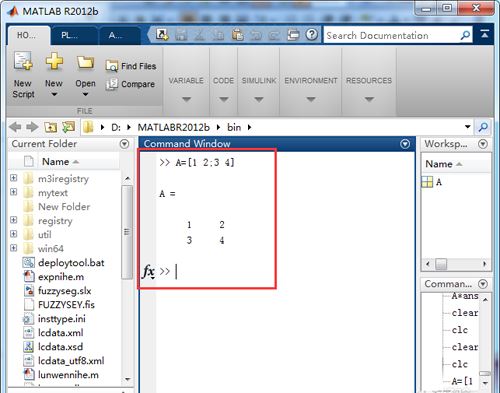
Task: Open the address bar path dropdown
Action: click(467, 127)
